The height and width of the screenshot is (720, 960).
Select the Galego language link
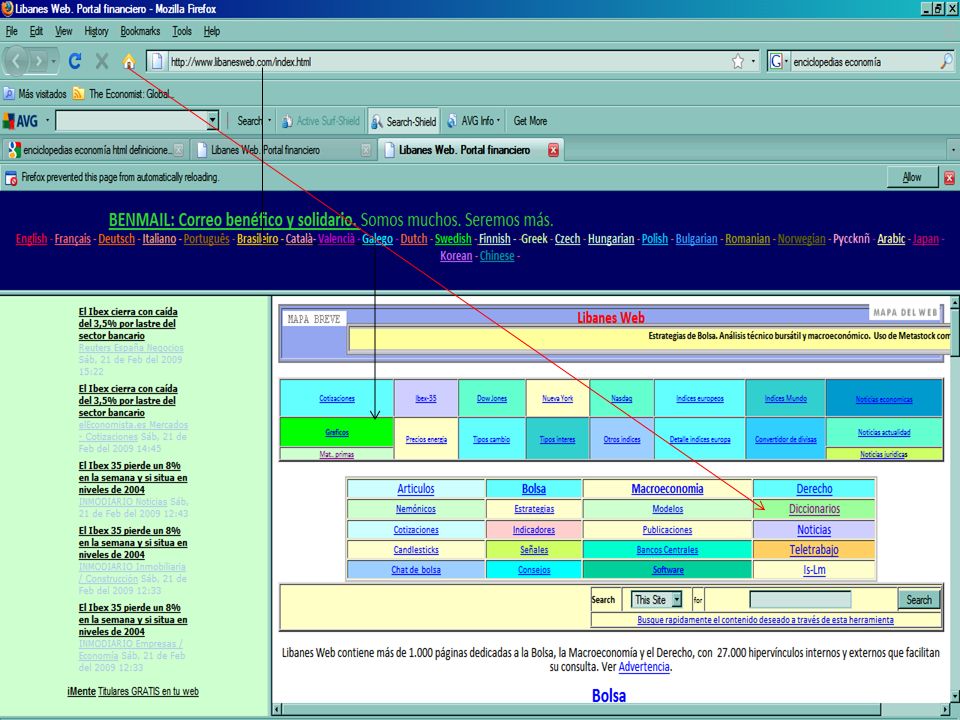click(x=377, y=239)
